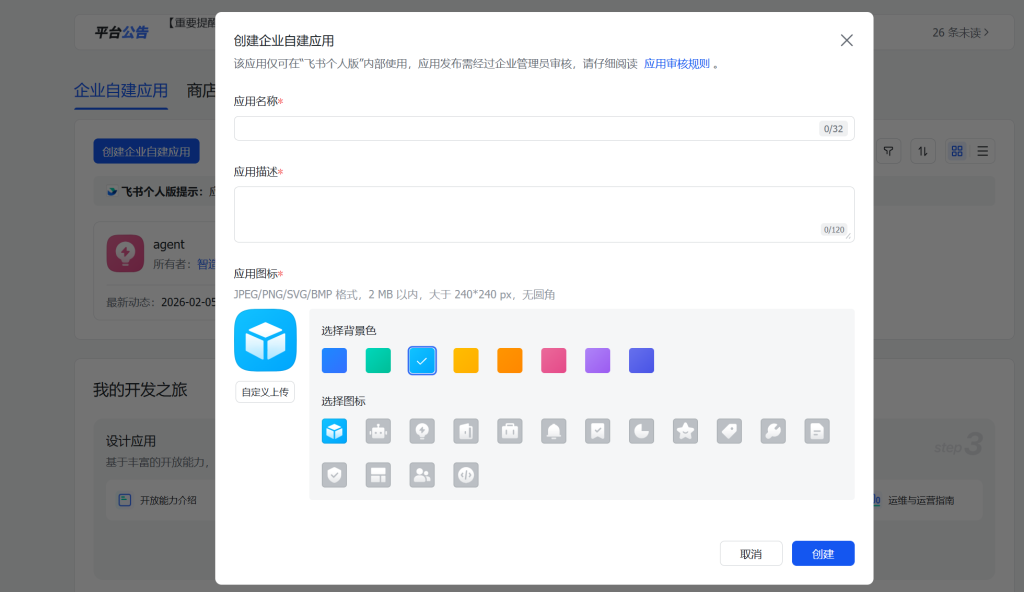Open the 应用审核规则 link
The width and height of the screenshot is (1024, 592).
click(676, 63)
